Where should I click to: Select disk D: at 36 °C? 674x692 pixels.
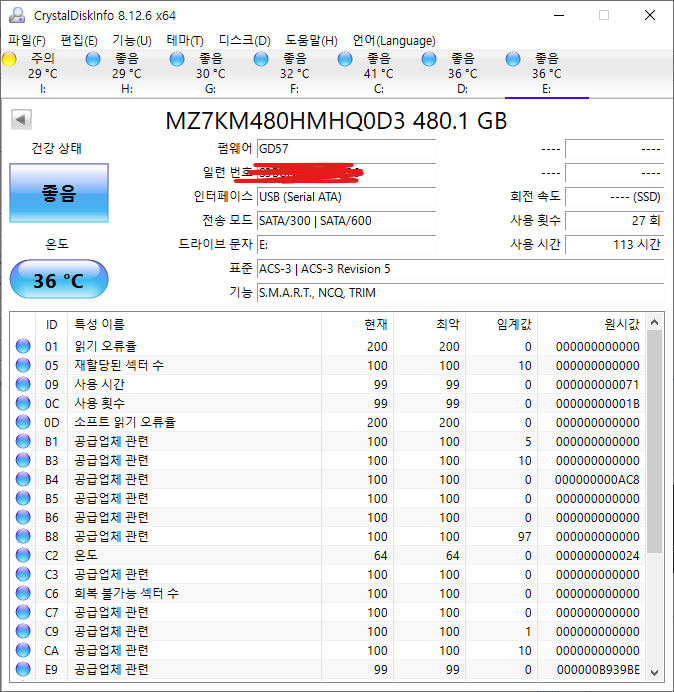[463, 73]
